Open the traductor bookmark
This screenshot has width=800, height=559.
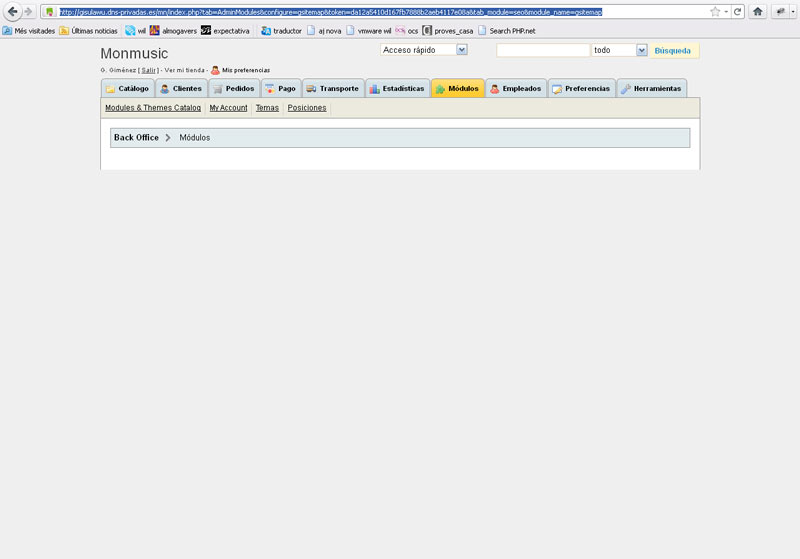pos(281,31)
